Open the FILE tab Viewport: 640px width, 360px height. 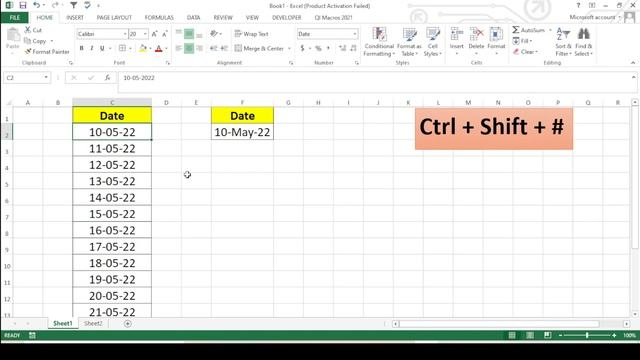point(15,18)
